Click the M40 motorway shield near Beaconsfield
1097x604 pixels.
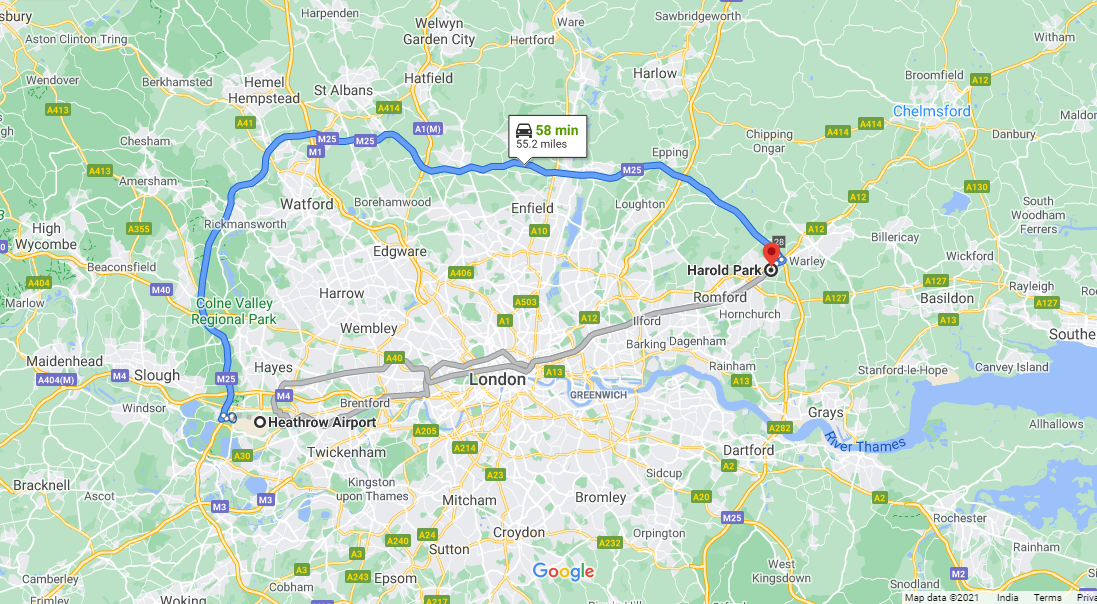tap(162, 289)
